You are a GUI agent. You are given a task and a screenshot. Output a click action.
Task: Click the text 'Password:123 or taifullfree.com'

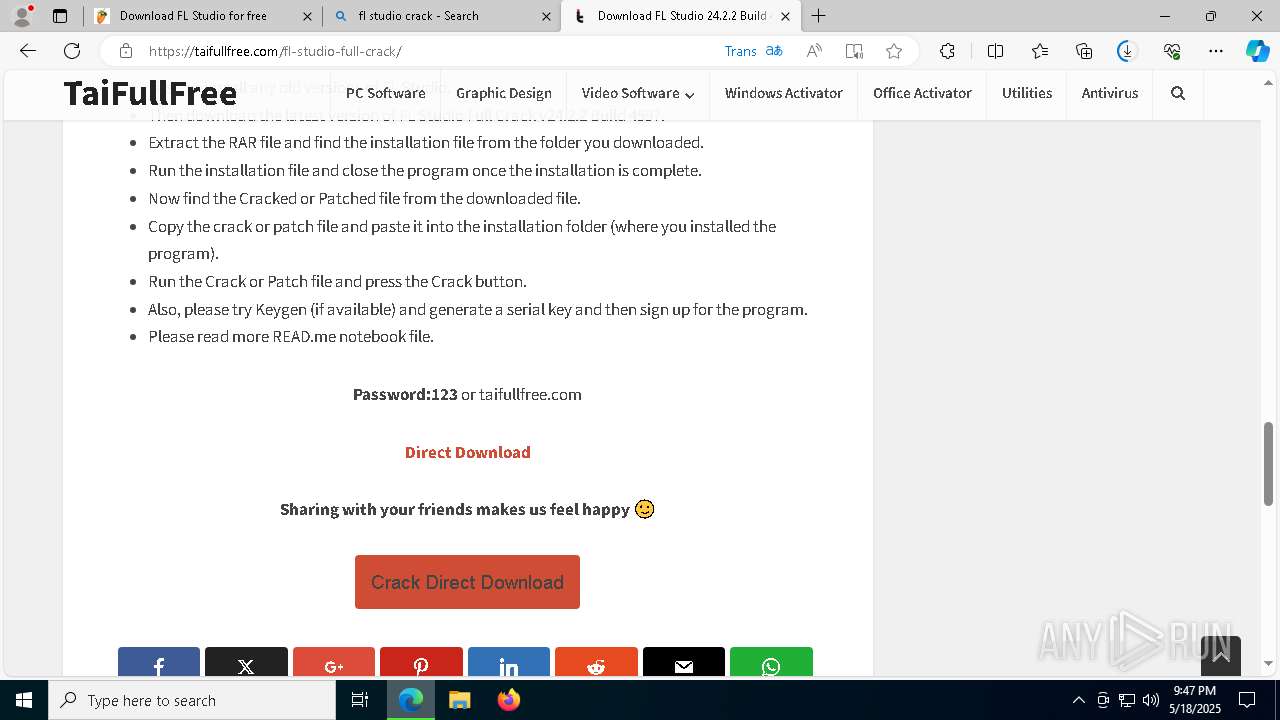point(467,394)
